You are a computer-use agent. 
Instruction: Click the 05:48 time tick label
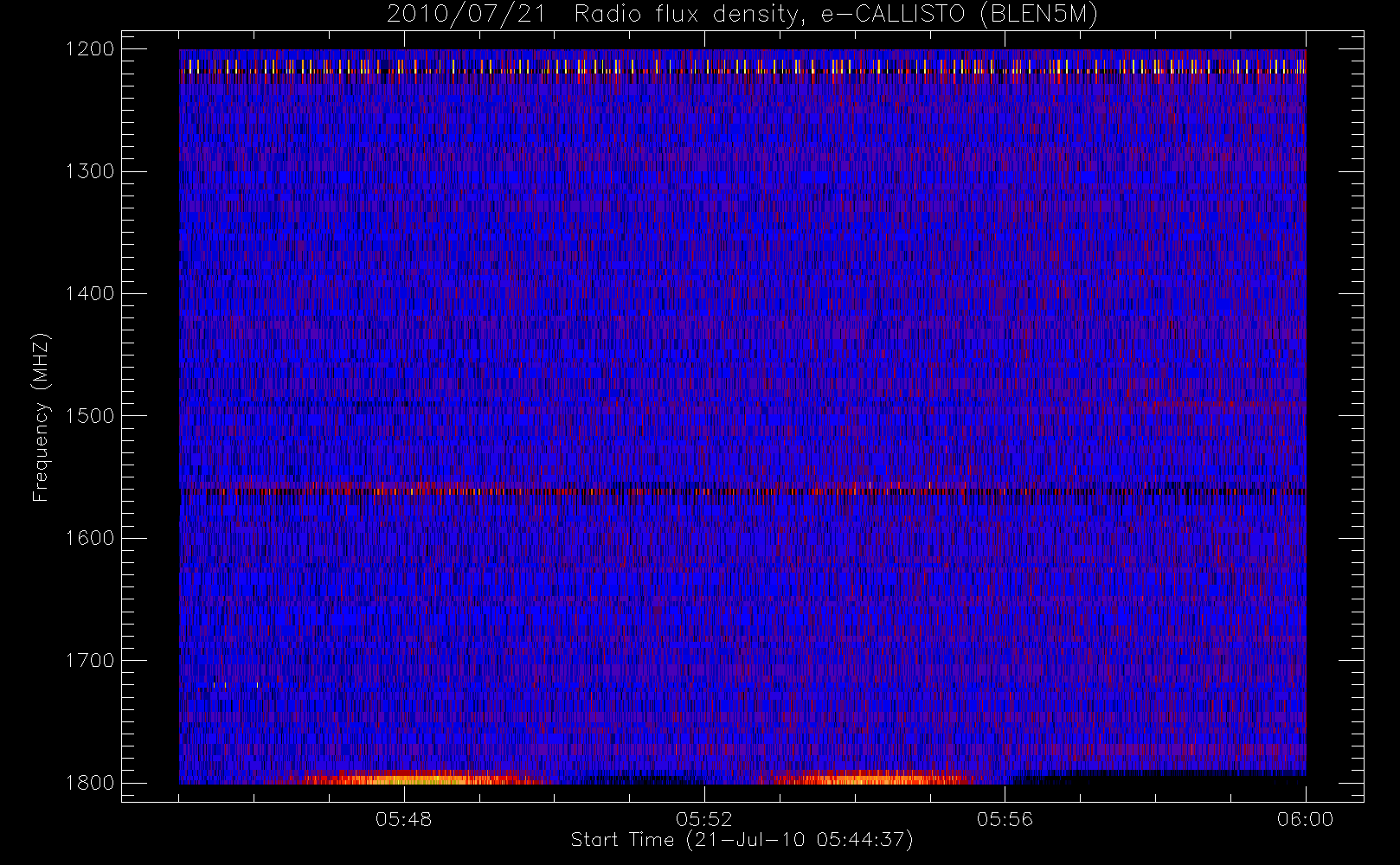[403, 819]
